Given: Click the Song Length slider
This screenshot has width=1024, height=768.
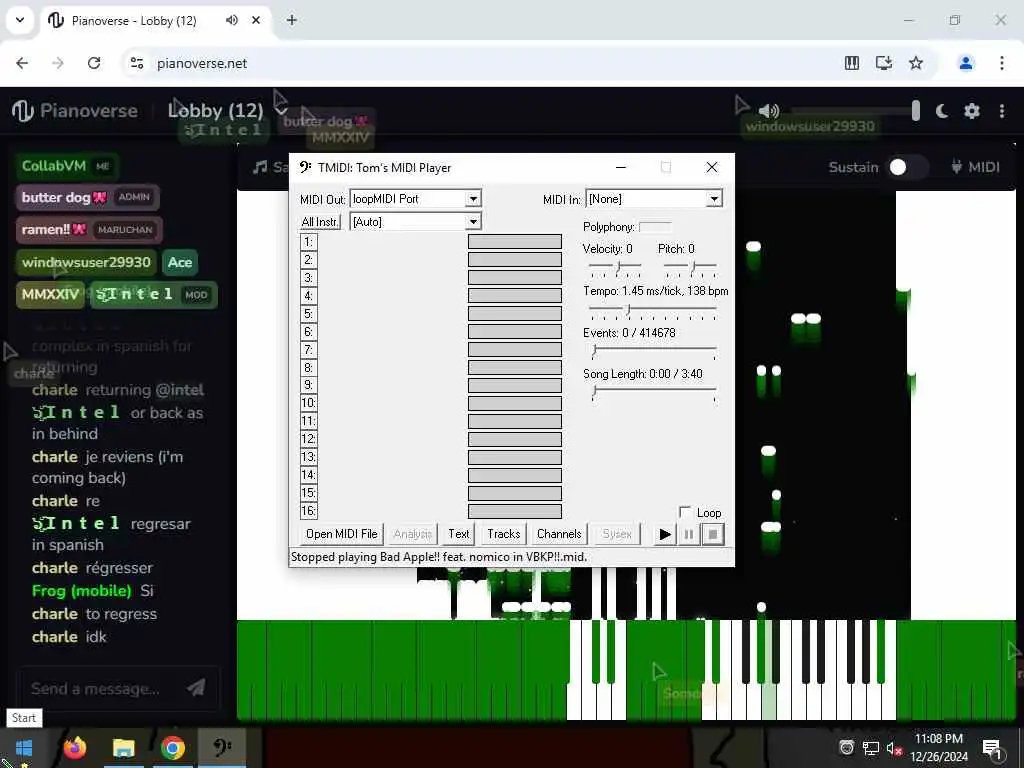Looking at the screenshot, I should pos(652,392).
